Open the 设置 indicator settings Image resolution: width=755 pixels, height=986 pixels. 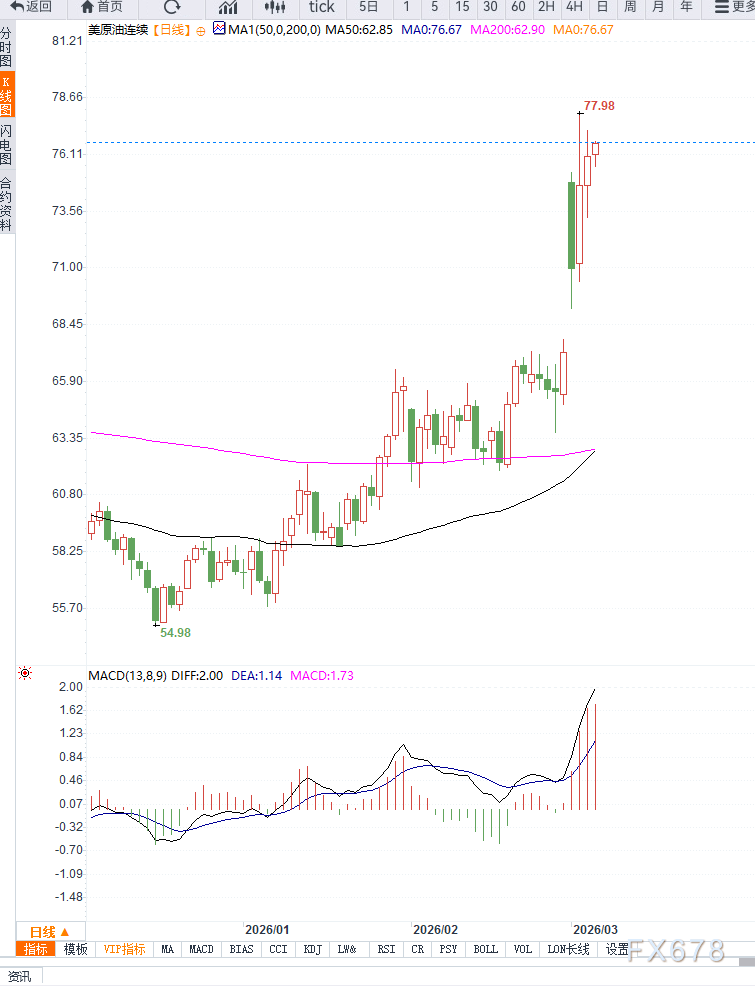[x=617, y=949]
